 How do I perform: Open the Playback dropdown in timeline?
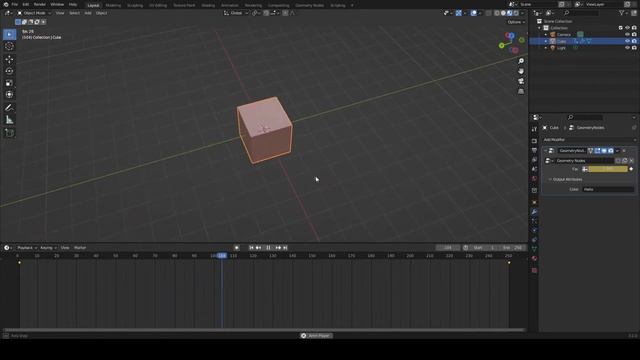pyautogui.click(x=27, y=248)
